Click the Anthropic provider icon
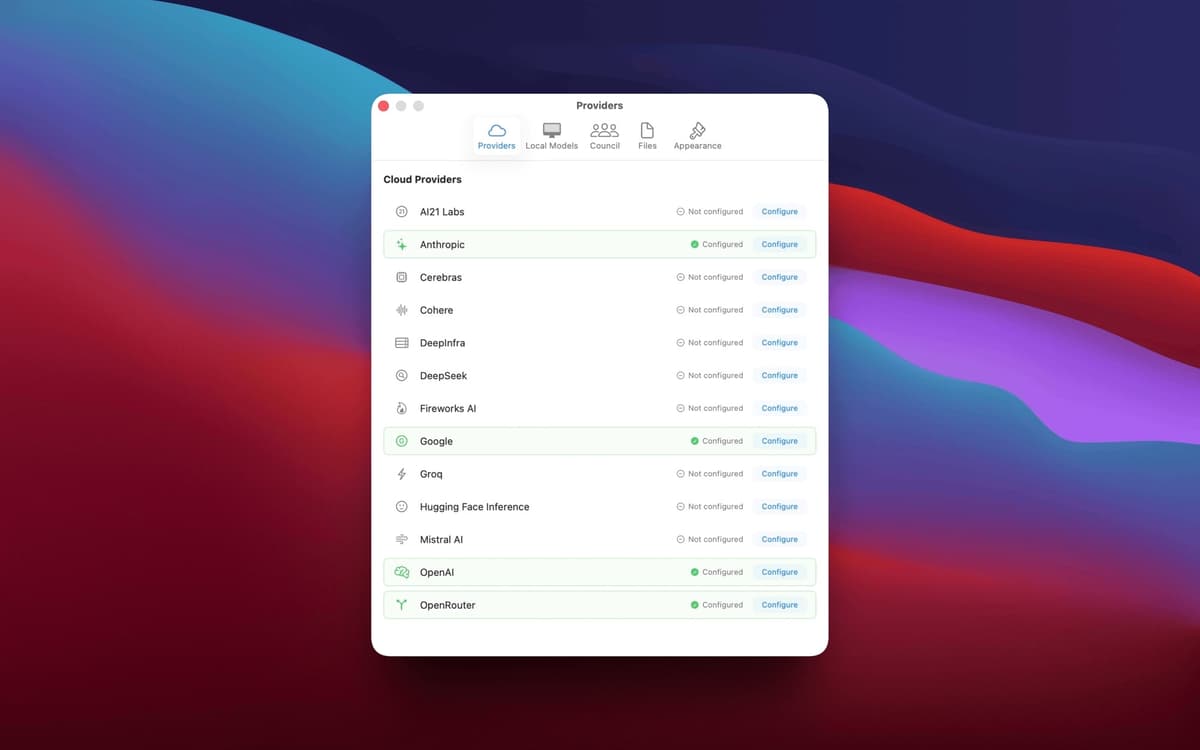 click(402, 244)
